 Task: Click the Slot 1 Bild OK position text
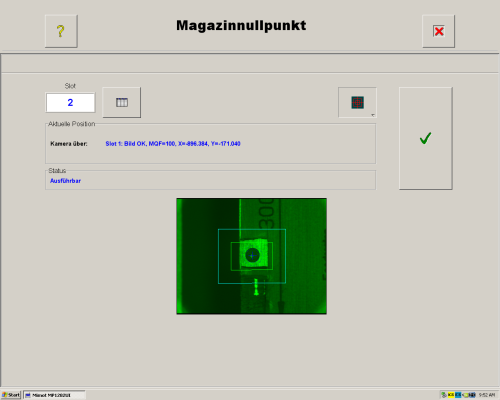tap(173, 144)
